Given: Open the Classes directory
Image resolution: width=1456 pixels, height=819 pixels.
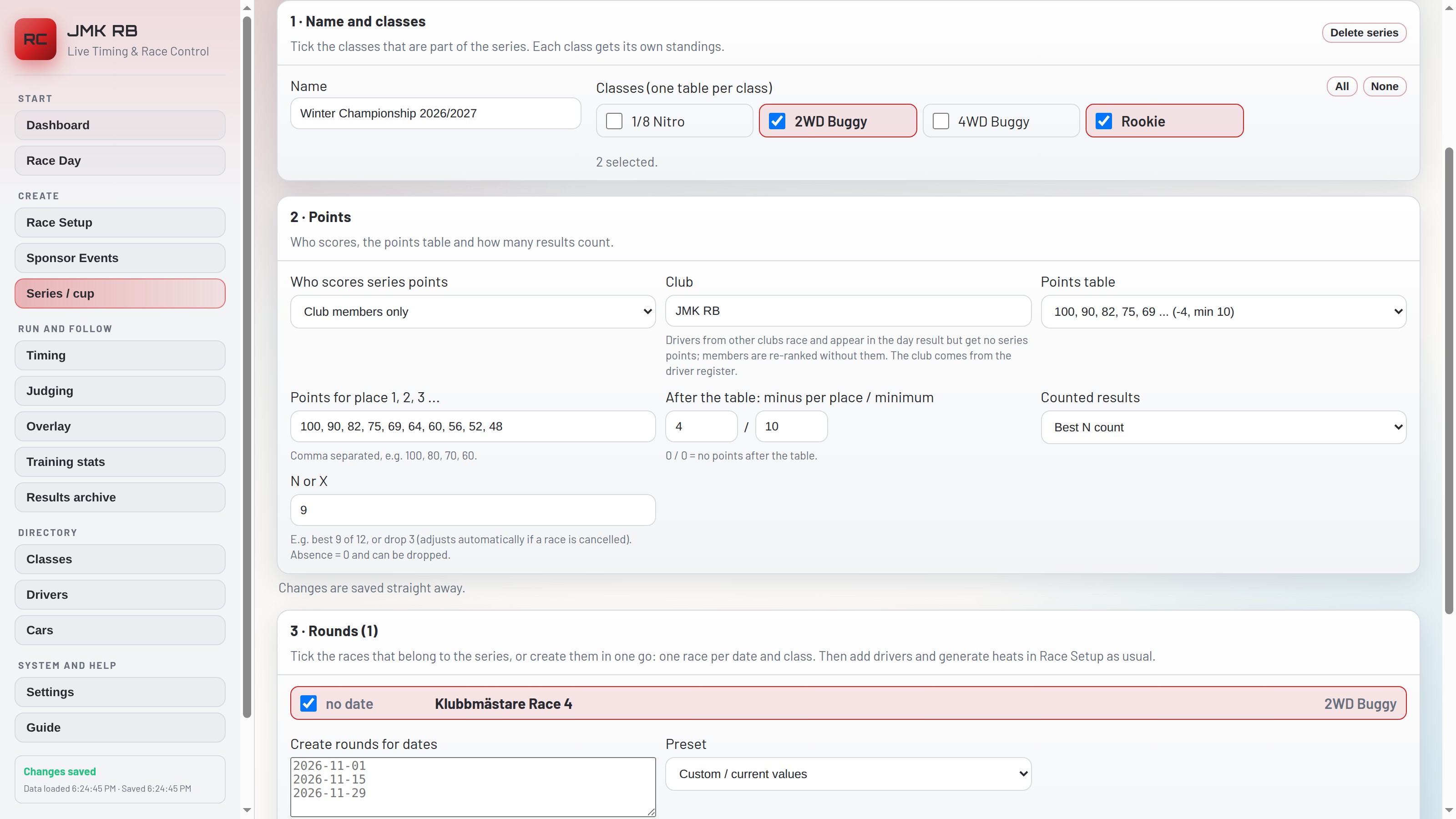Looking at the screenshot, I should tap(120, 559).
